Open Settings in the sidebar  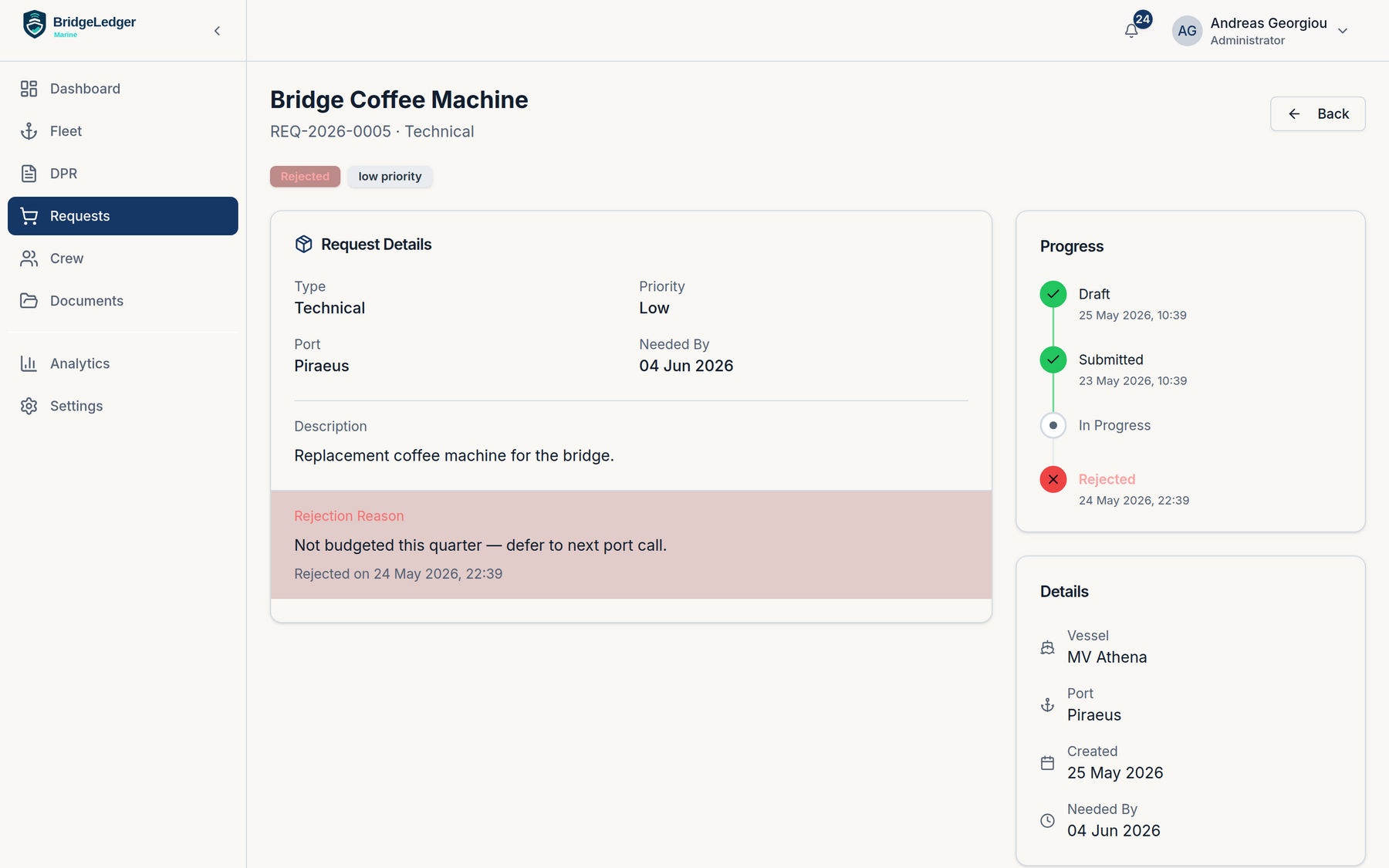(123, 406)
